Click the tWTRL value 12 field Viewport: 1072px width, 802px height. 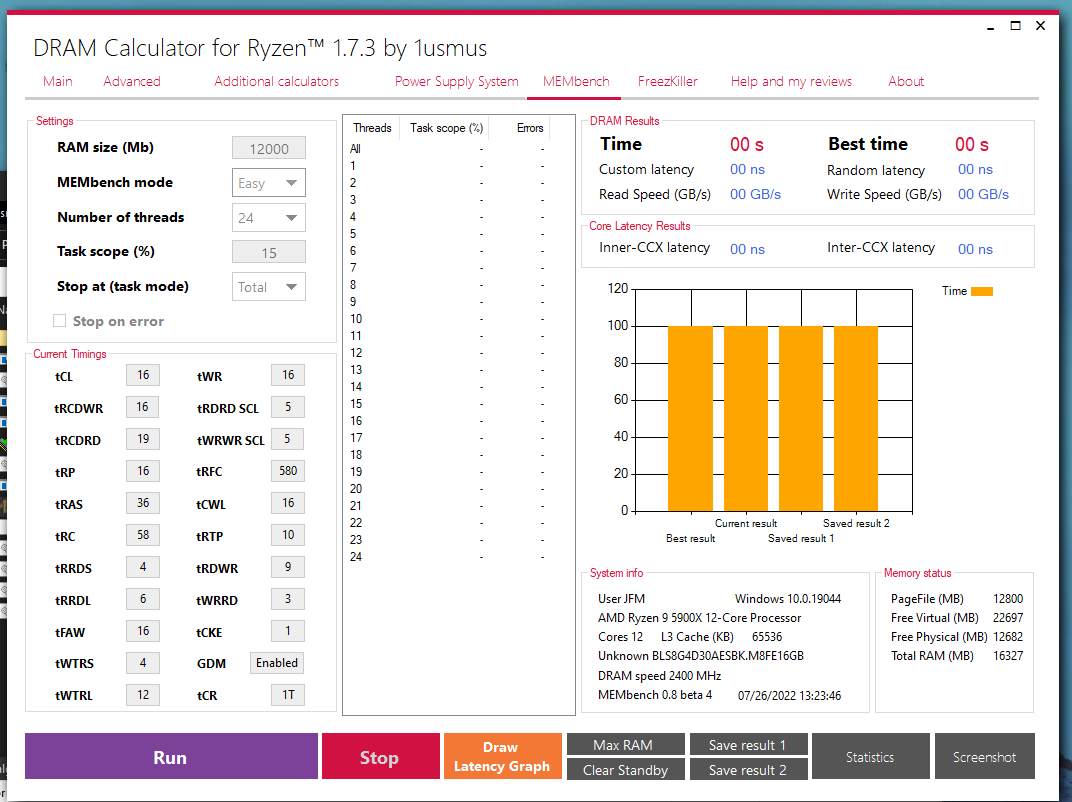(143, 695)
